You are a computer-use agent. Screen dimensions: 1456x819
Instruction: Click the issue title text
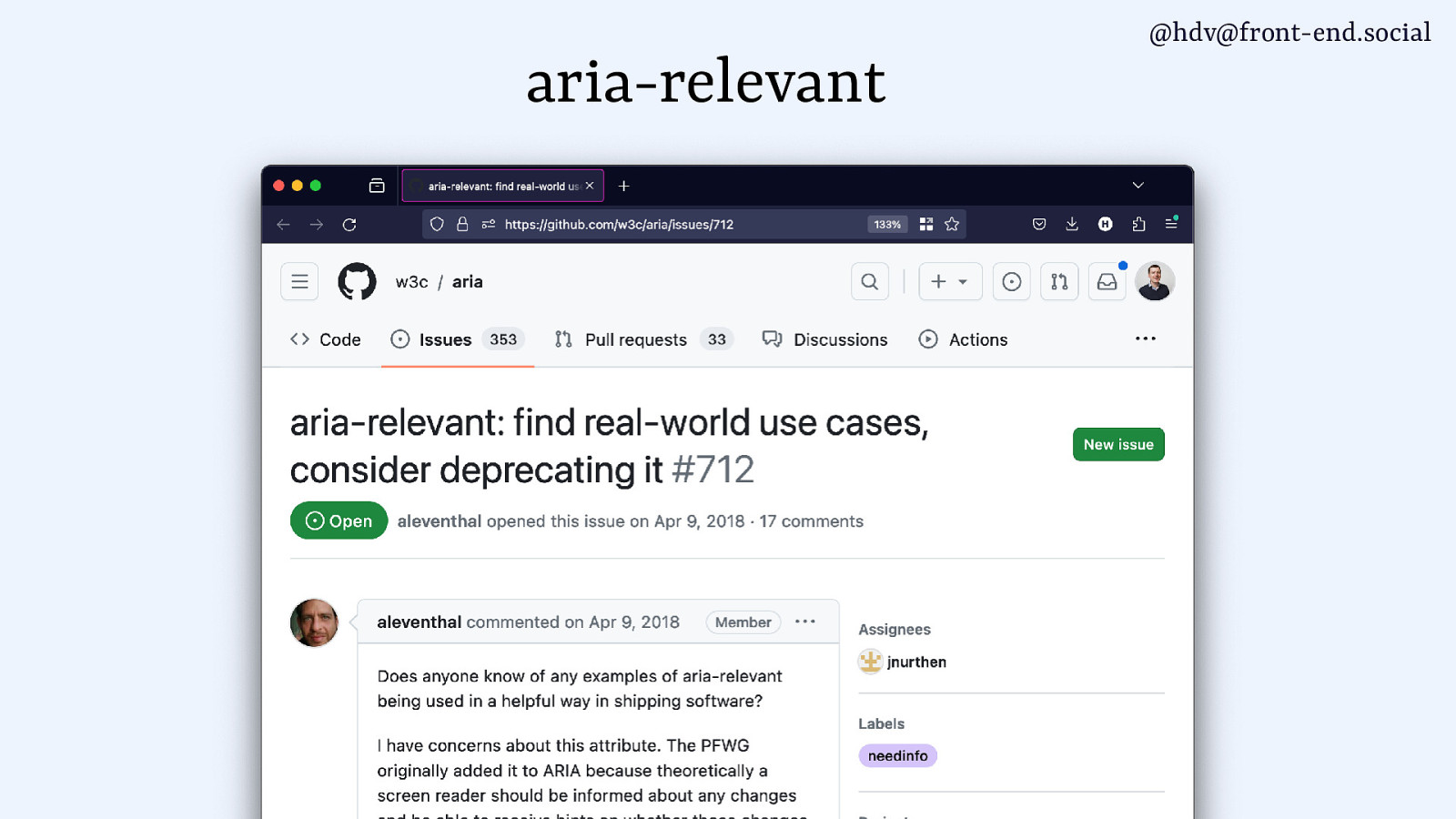(x=610, y=446)
